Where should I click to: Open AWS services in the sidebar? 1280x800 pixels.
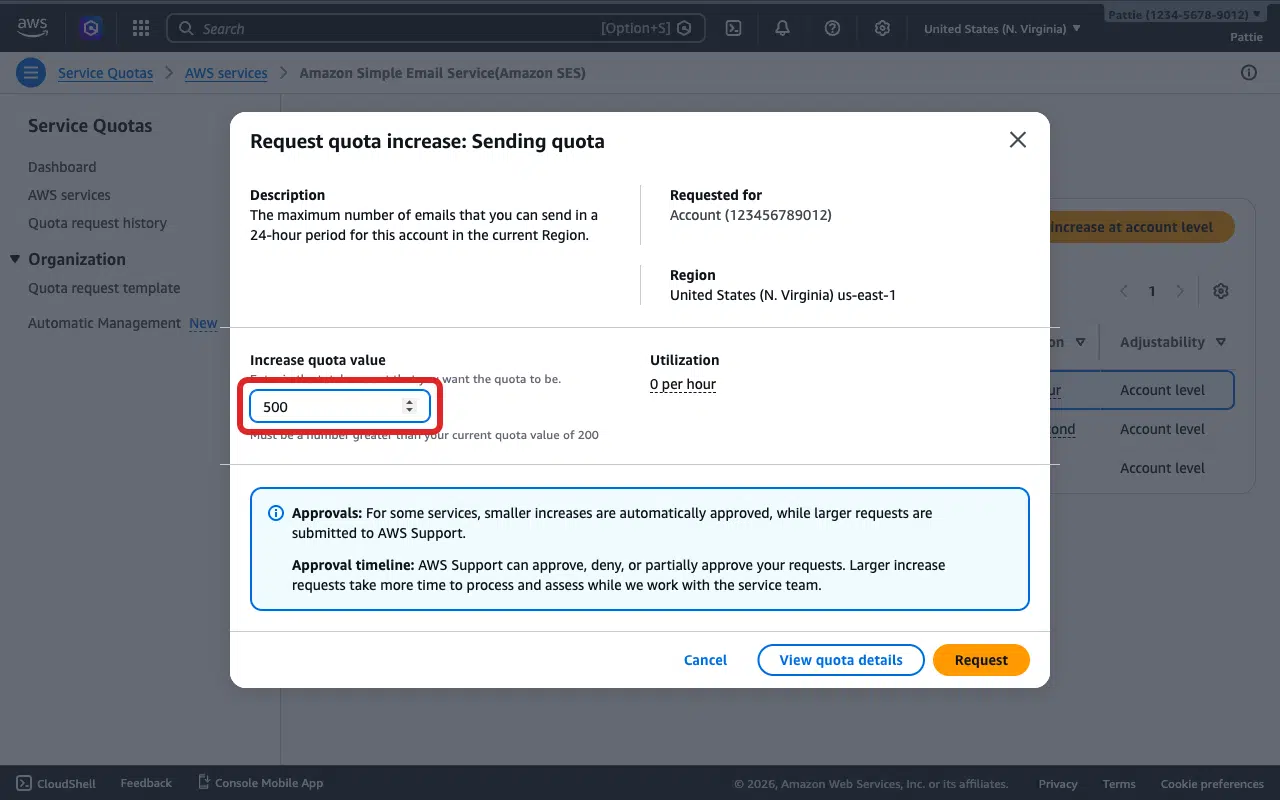[x=69, y=195]
